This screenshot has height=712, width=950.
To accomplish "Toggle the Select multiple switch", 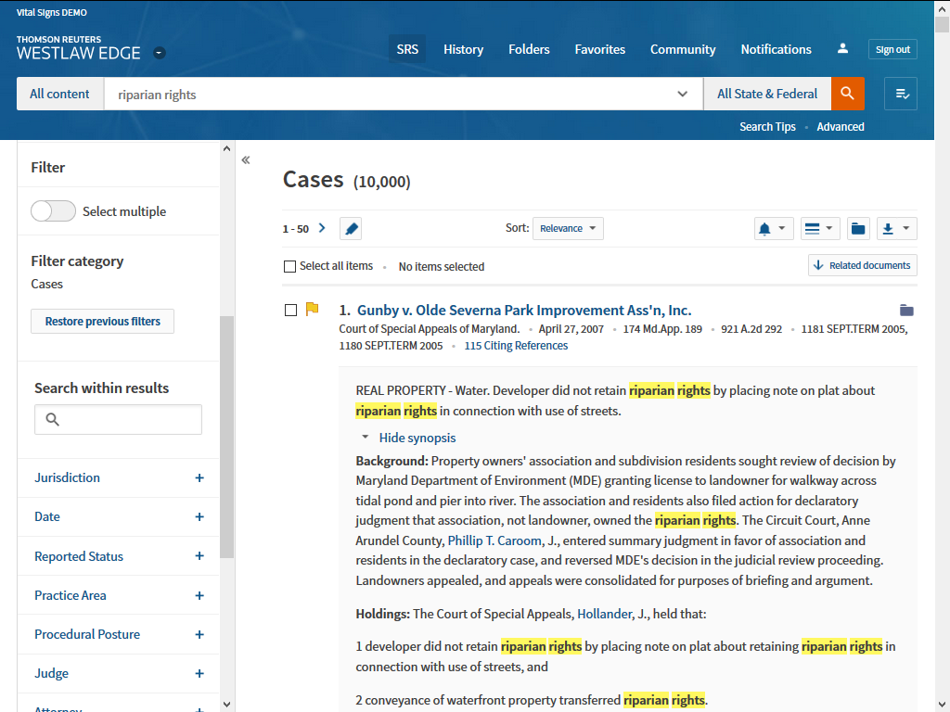I will coord(54,211).
